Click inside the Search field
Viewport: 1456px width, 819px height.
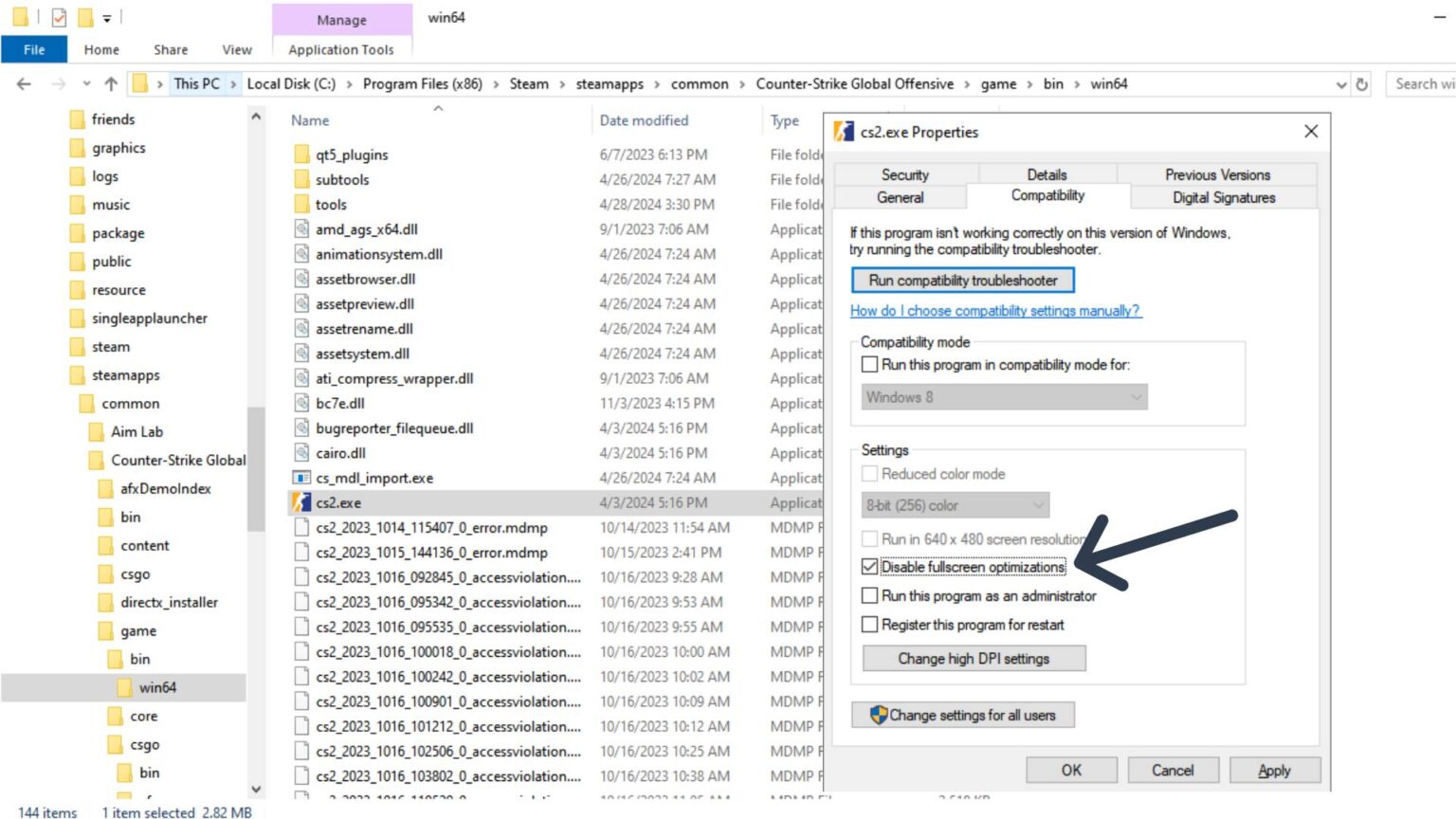pos(1422,83)
